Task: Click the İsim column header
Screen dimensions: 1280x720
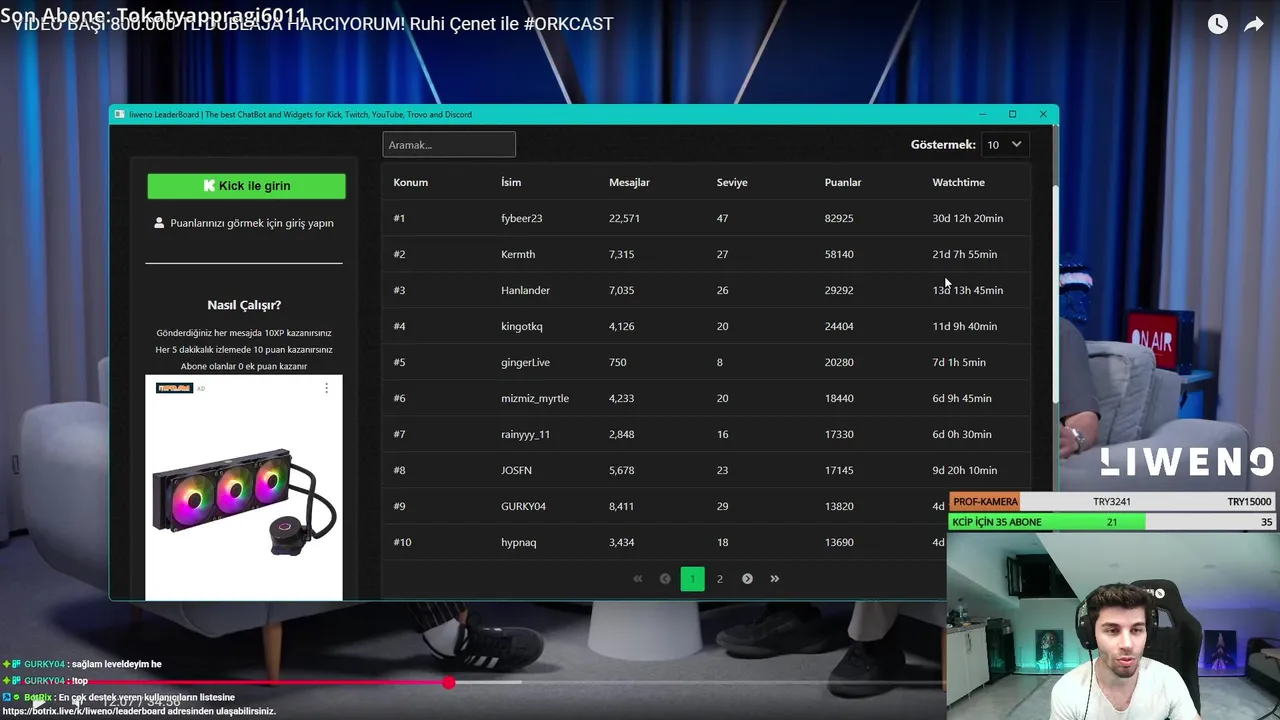Action: coord(511,182)
